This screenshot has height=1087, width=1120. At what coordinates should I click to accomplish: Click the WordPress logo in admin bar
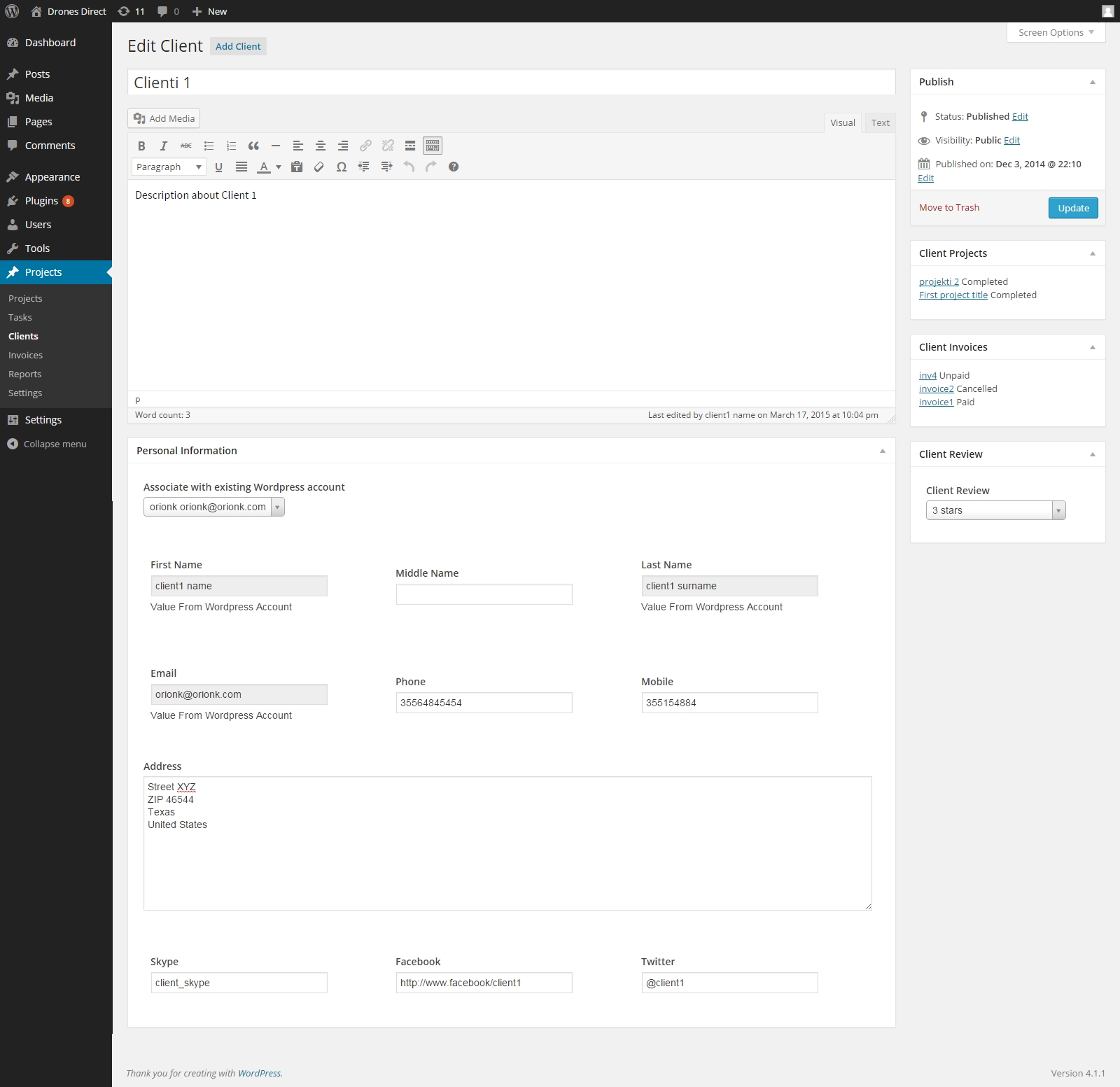pos(12,11)
